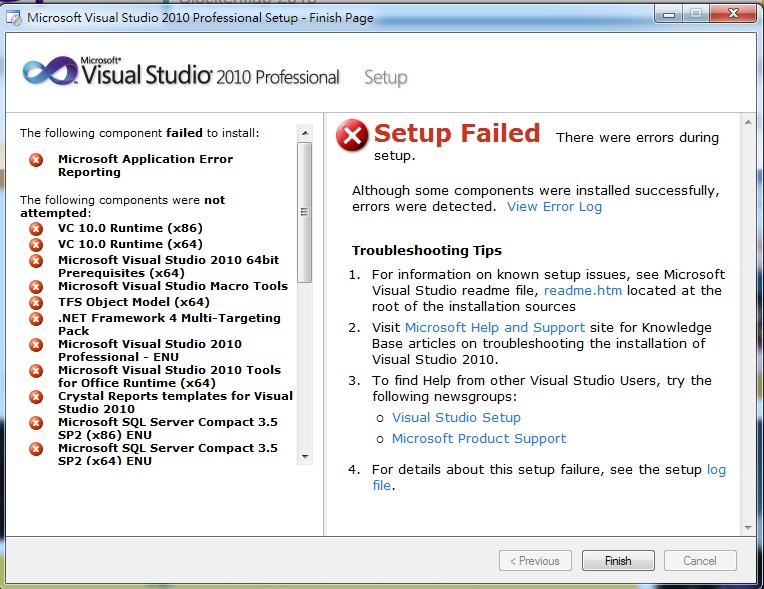The height and width of the screenshot is (589, 764).
Task: Select 'Microsoft Visual Studio 2010 64bit Prerequisites (x64)' entry
Action: [x=169, y=266]
